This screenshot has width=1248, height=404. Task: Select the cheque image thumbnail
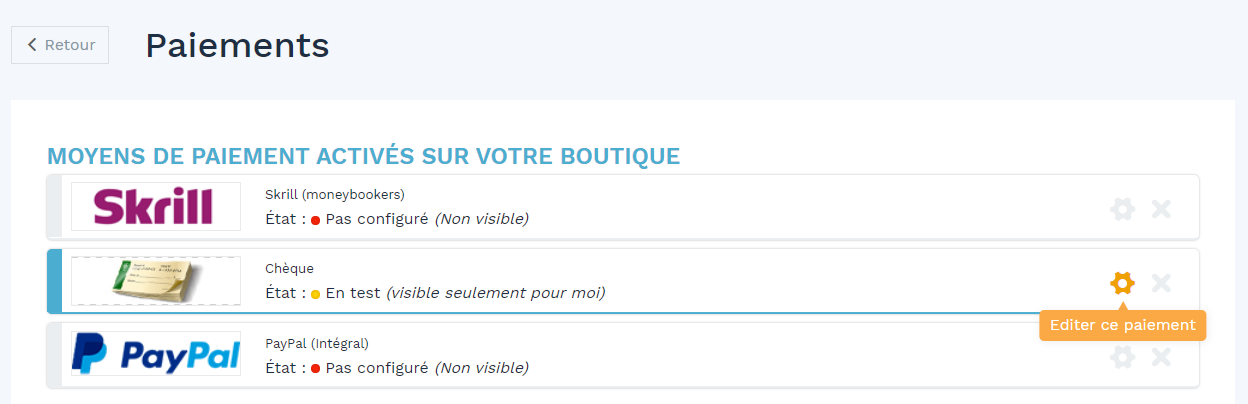pos(155,281)
